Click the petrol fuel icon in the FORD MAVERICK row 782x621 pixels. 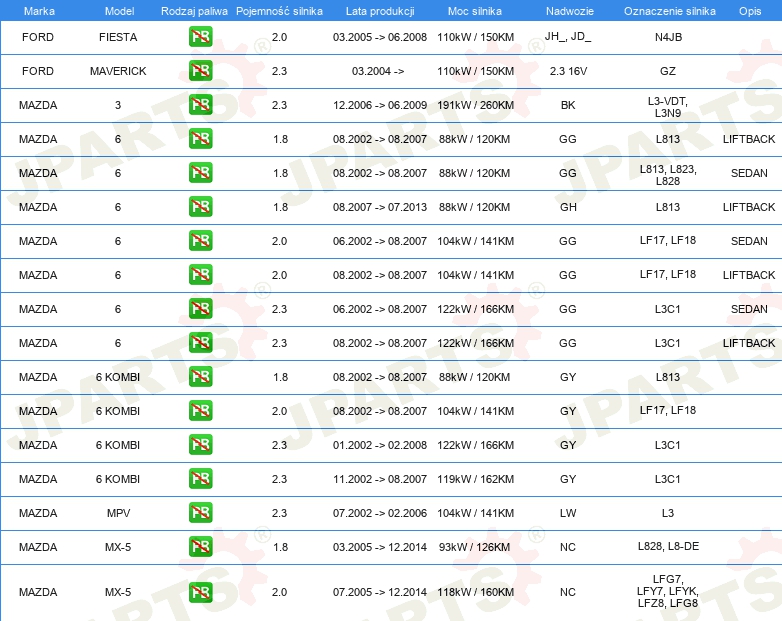200,71
